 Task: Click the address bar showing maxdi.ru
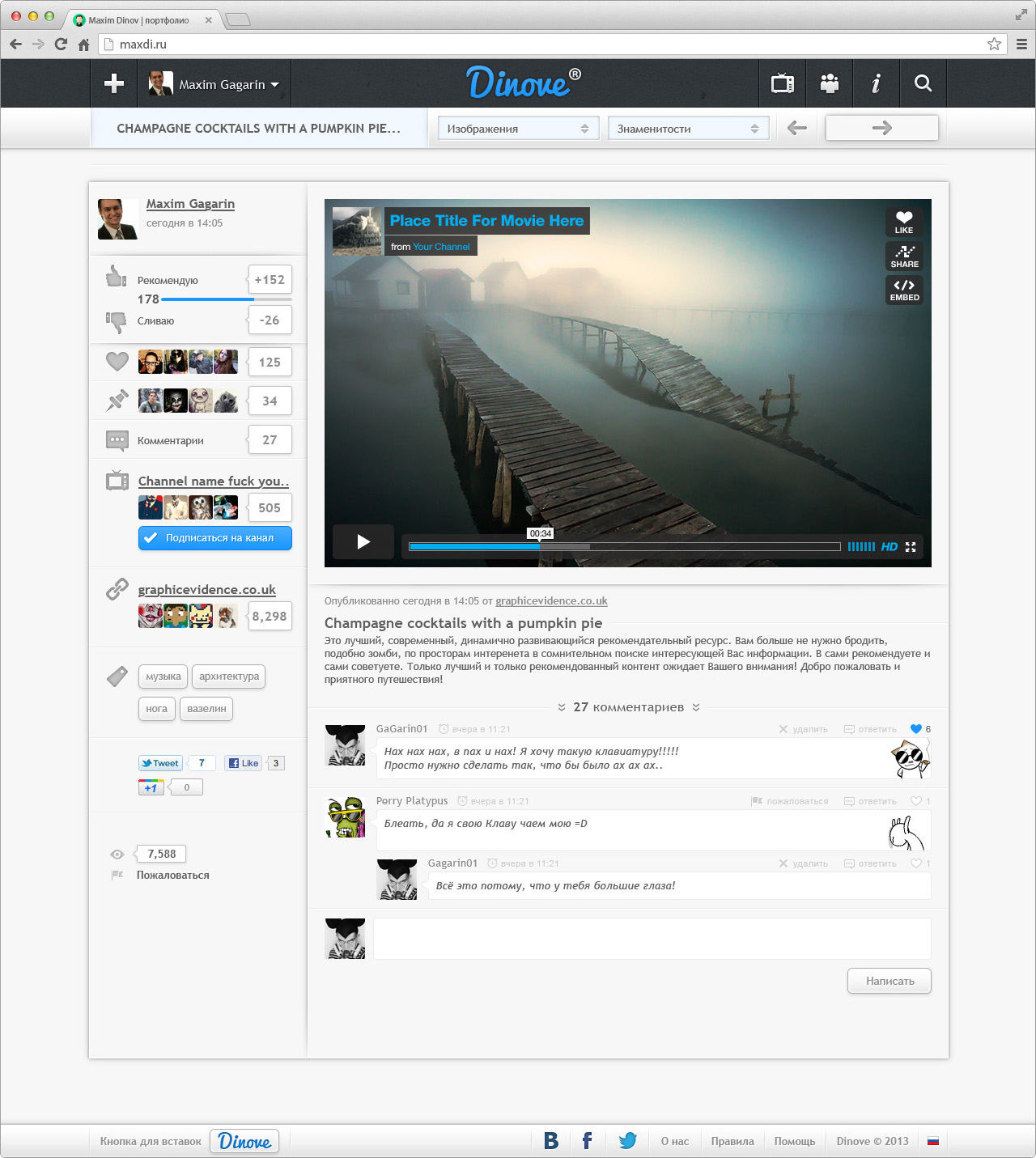click(x=552, y=45)
